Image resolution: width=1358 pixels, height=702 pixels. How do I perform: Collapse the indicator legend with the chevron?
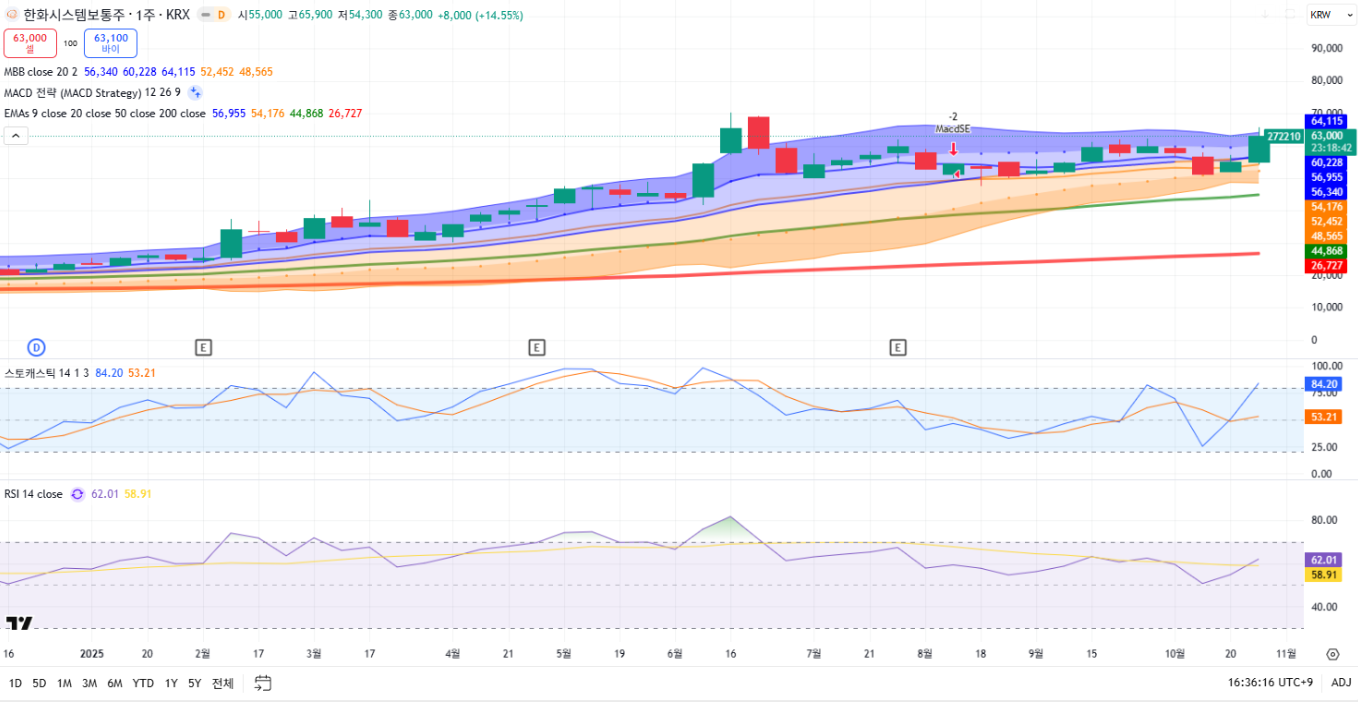[15, 136]
